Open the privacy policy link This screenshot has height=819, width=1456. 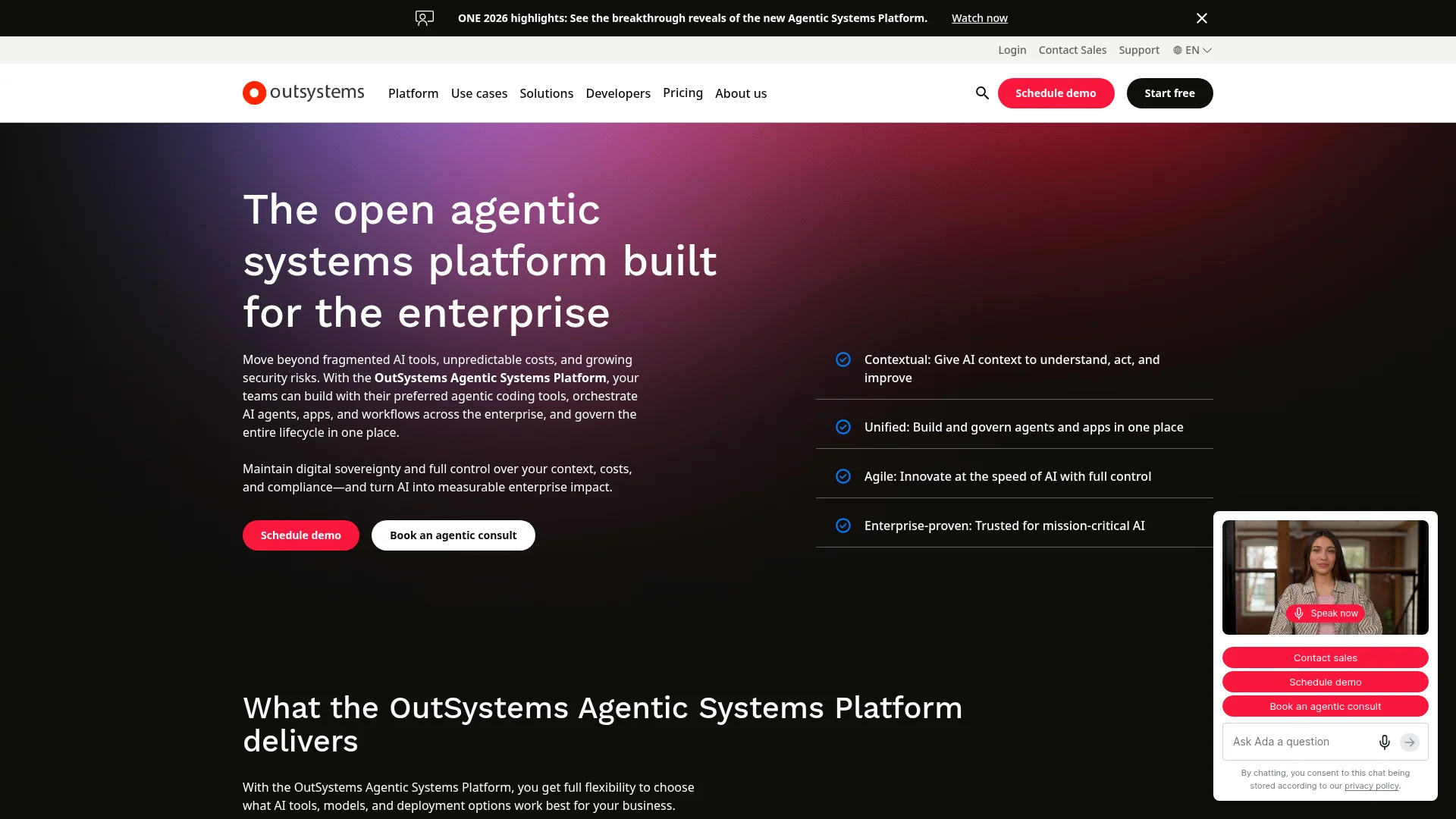point(1371,786)
